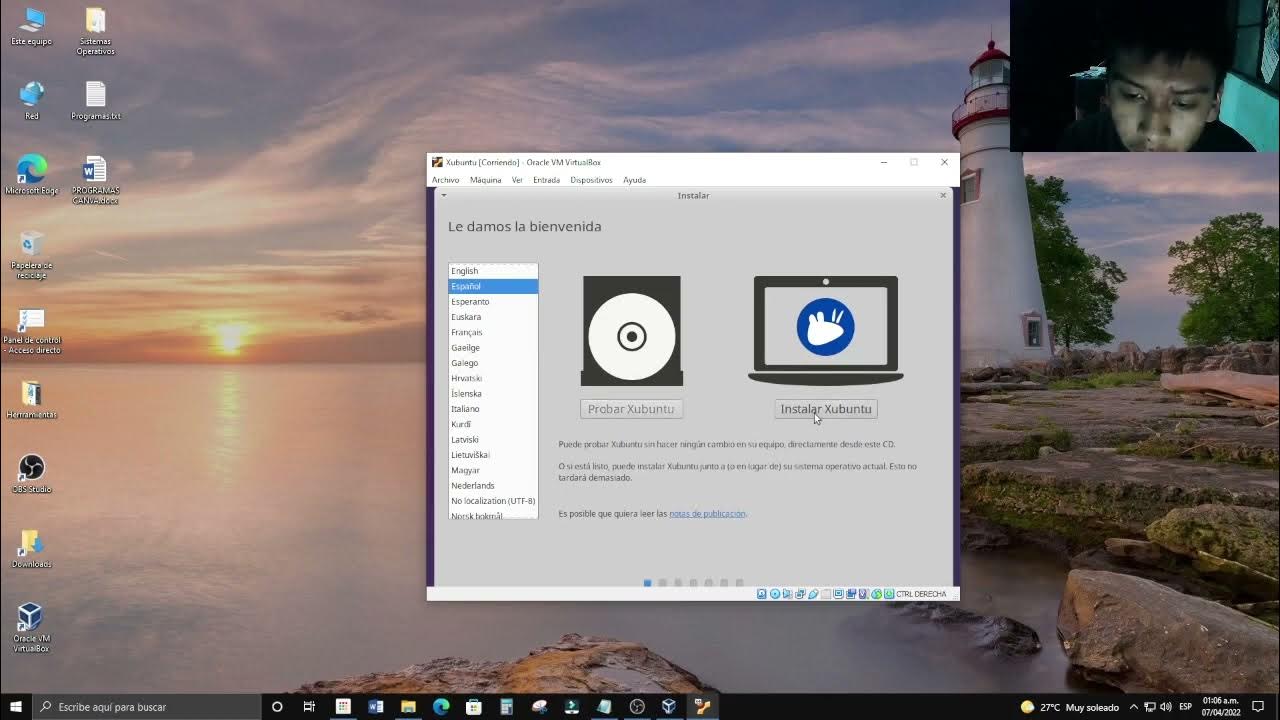Open Este equipo desktop icon
Screen dimensions: 1280x720
[32, 27]
